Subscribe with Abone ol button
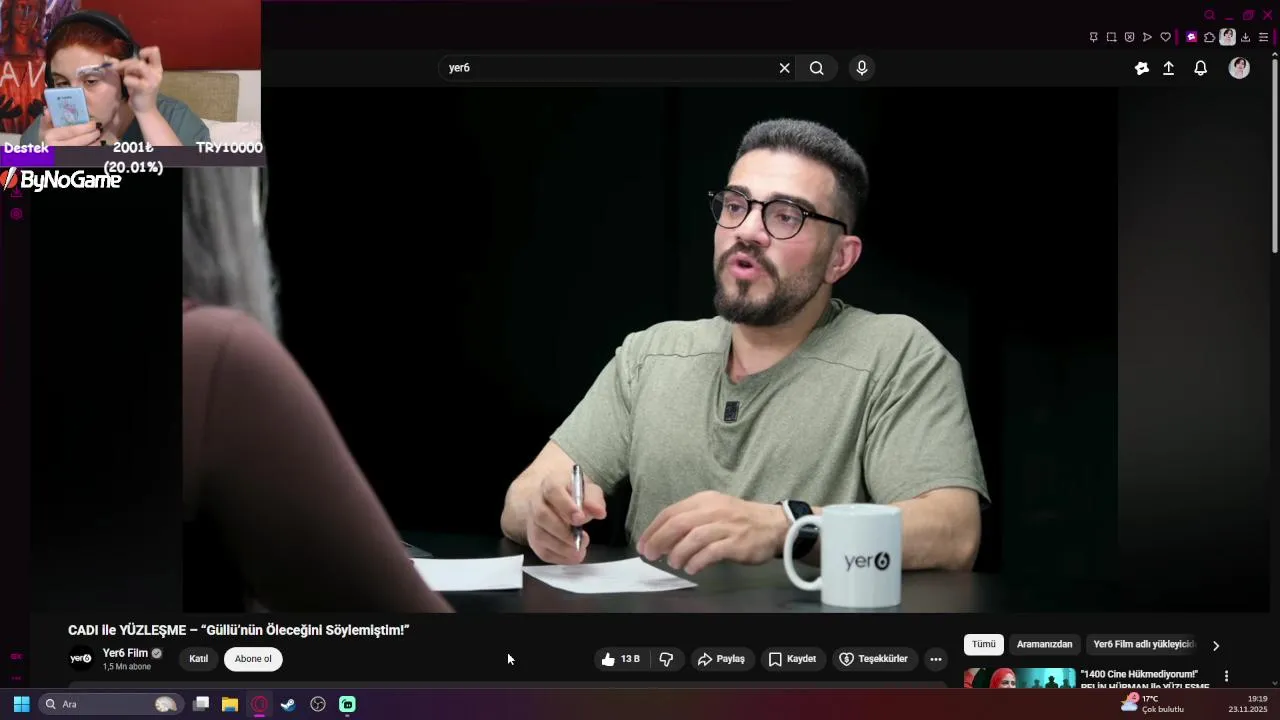Screen dimensions: 1280x720 tap(253, 659)
